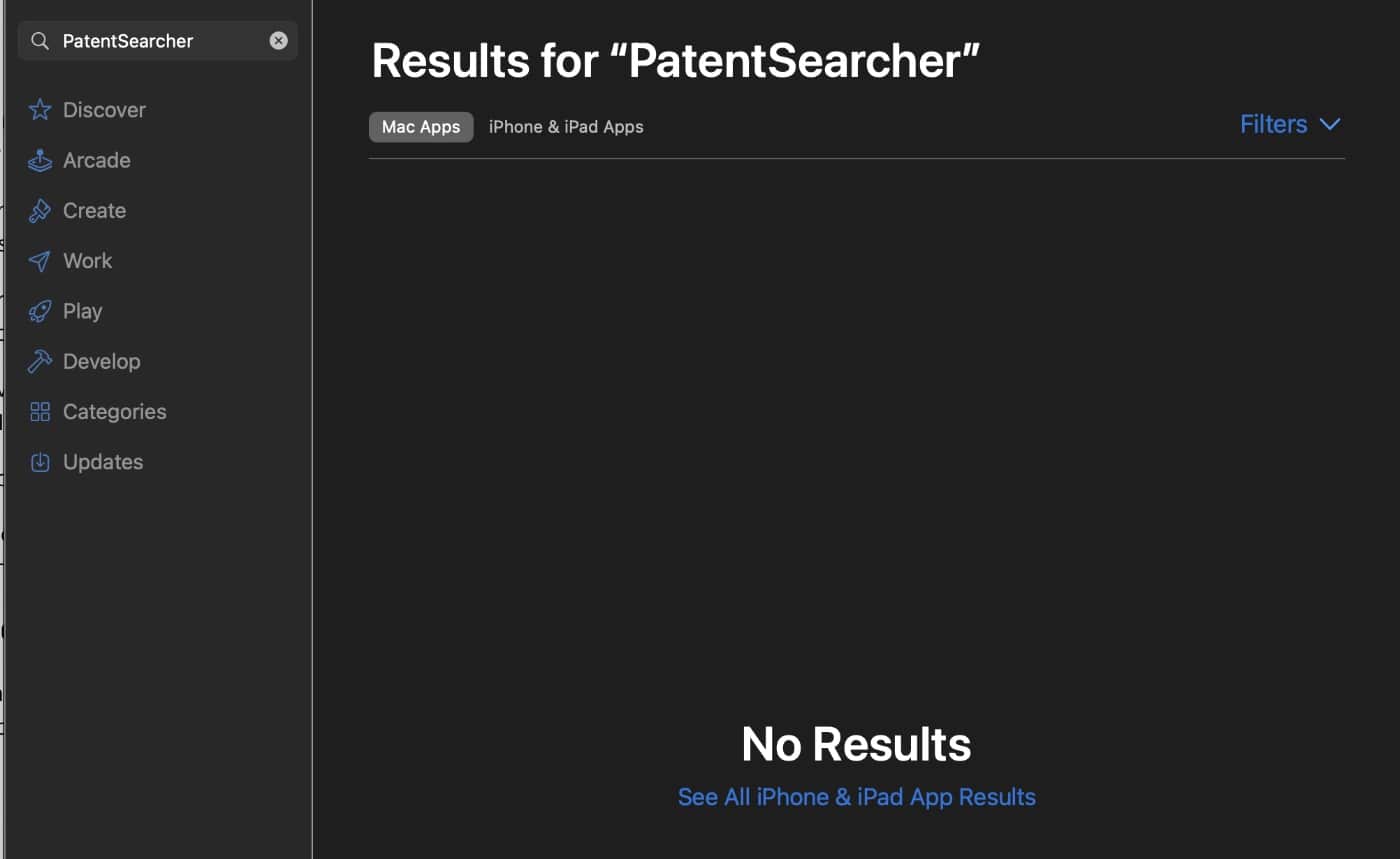
Task: Select the Work paper plane icon
Action: 40,261
